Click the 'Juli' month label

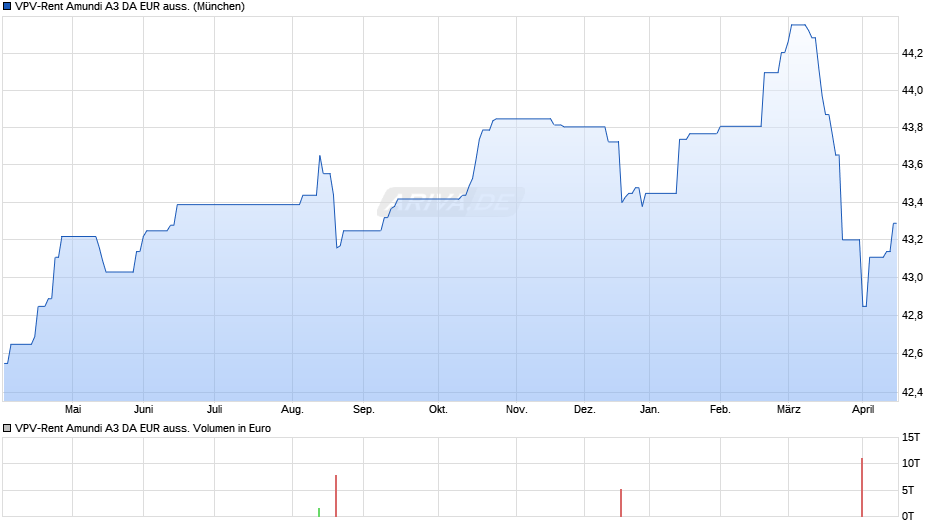(215, 409)
